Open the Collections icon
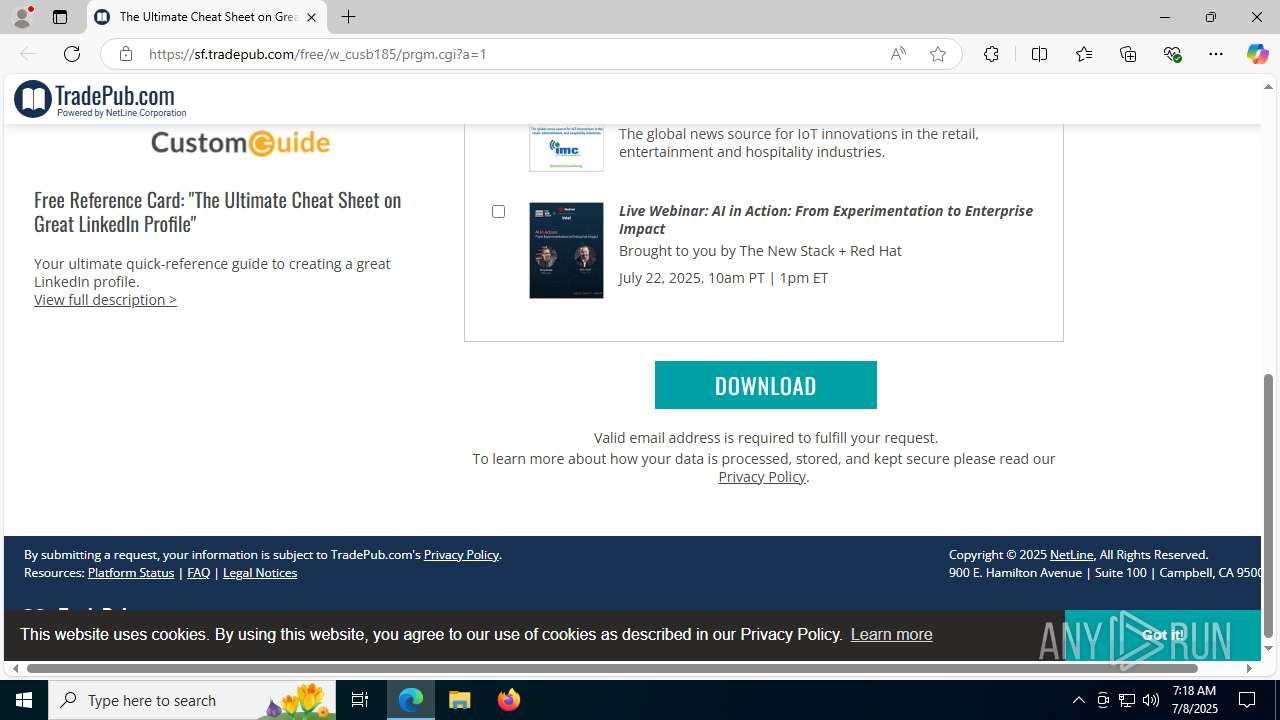 (x=1128, y=54)
